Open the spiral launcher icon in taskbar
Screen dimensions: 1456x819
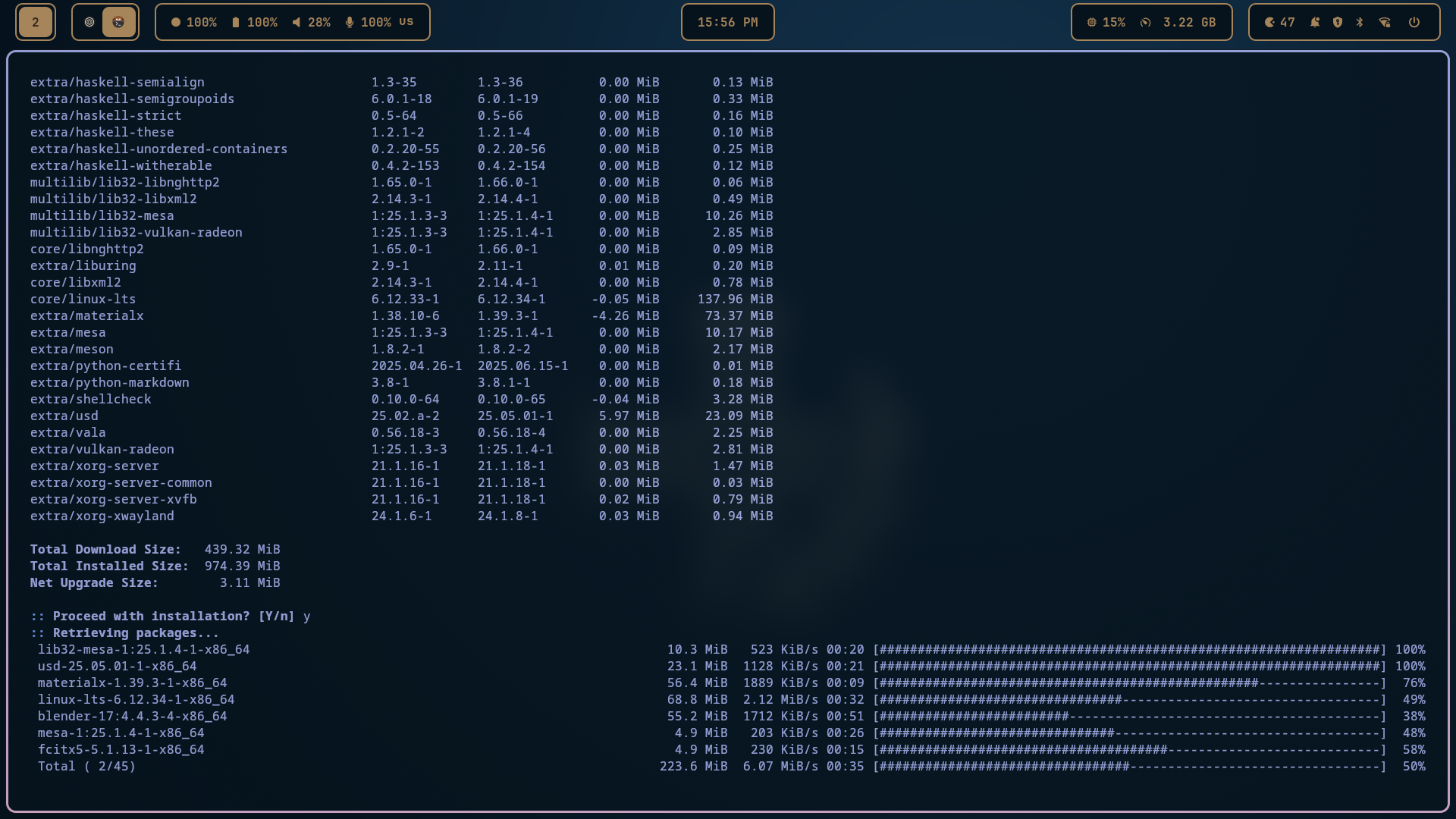click(89, 23)
